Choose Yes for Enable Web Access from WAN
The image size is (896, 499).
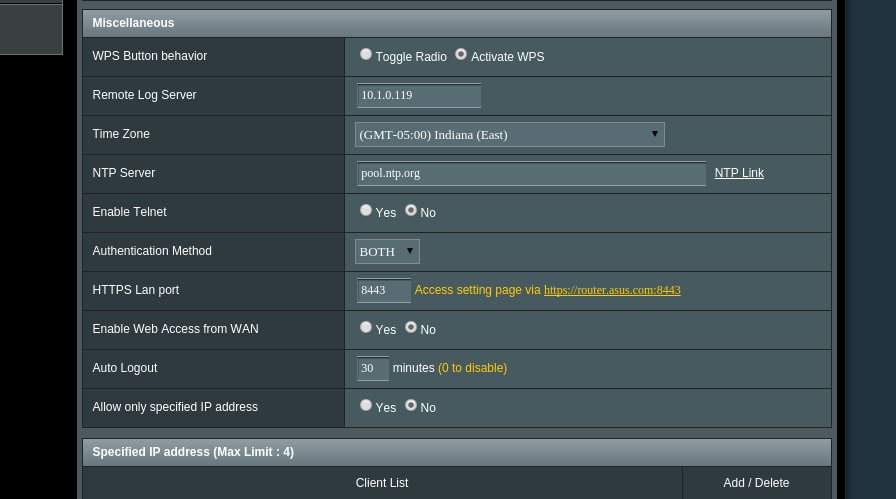click(x=366, y=328)
